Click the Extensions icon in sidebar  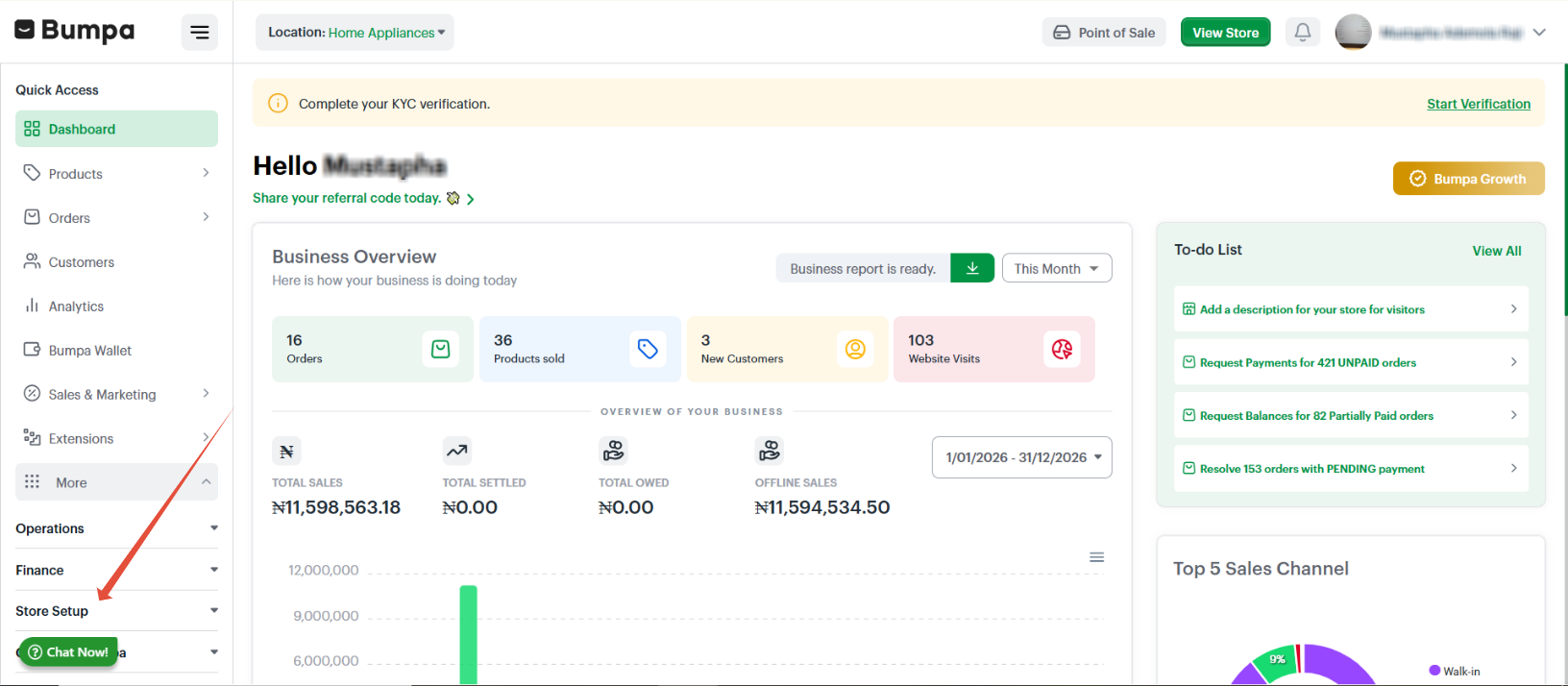(32, 438)
